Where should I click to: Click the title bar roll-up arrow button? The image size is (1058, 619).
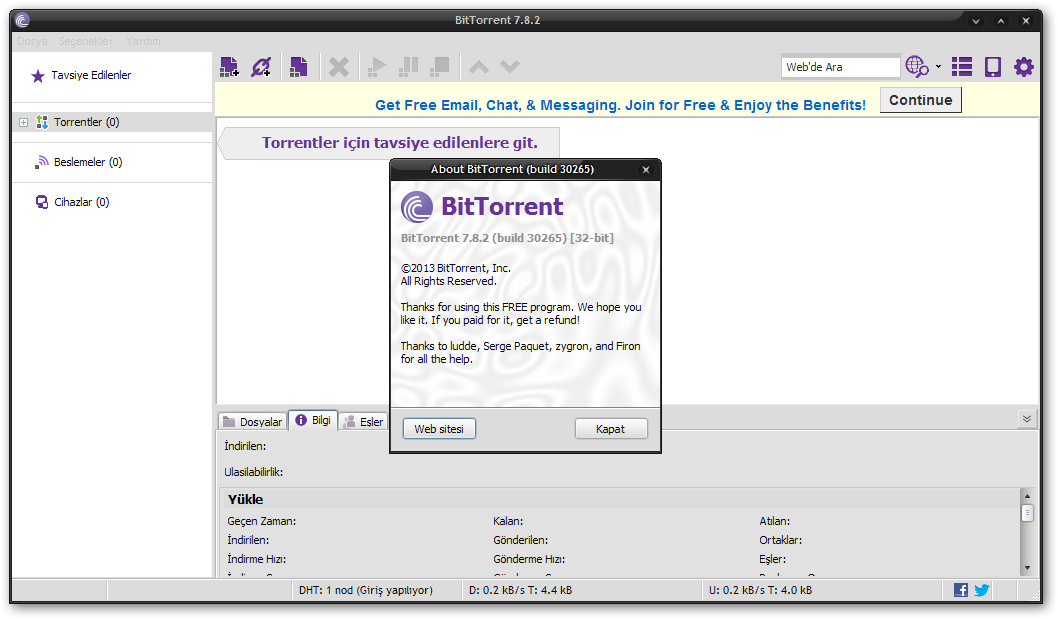[1001, 21]
